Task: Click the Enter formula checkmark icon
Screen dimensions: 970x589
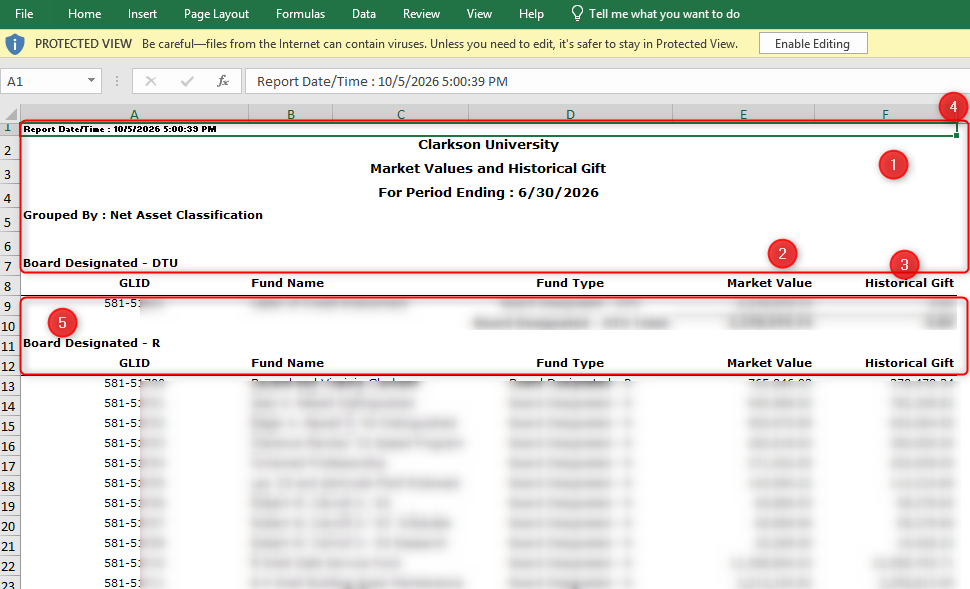Action: (x=187, y=81)
